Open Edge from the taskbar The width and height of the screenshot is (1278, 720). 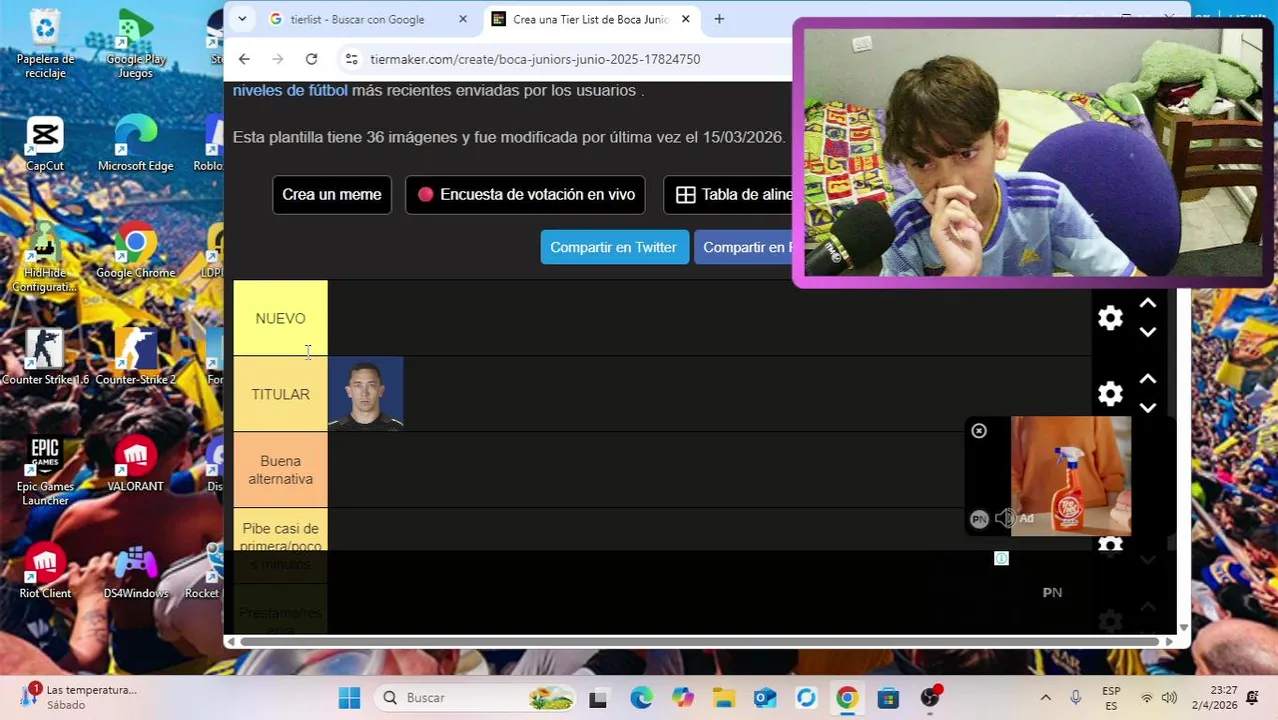[641, 698]
